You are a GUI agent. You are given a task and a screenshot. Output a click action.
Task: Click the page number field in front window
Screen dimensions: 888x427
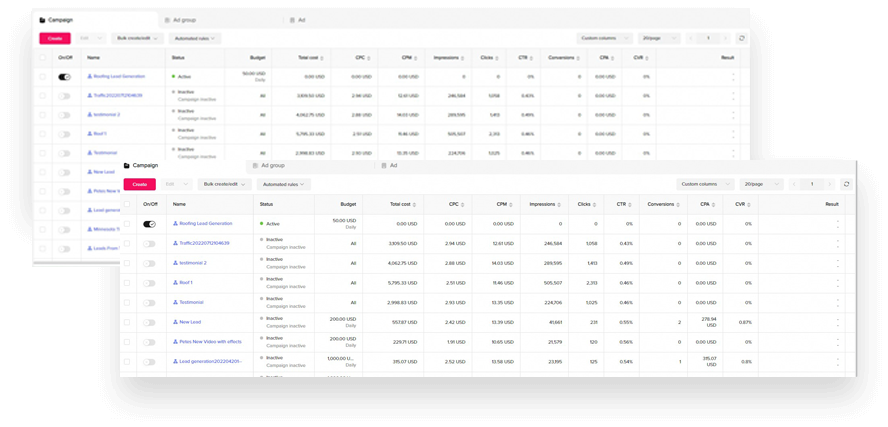813,184
